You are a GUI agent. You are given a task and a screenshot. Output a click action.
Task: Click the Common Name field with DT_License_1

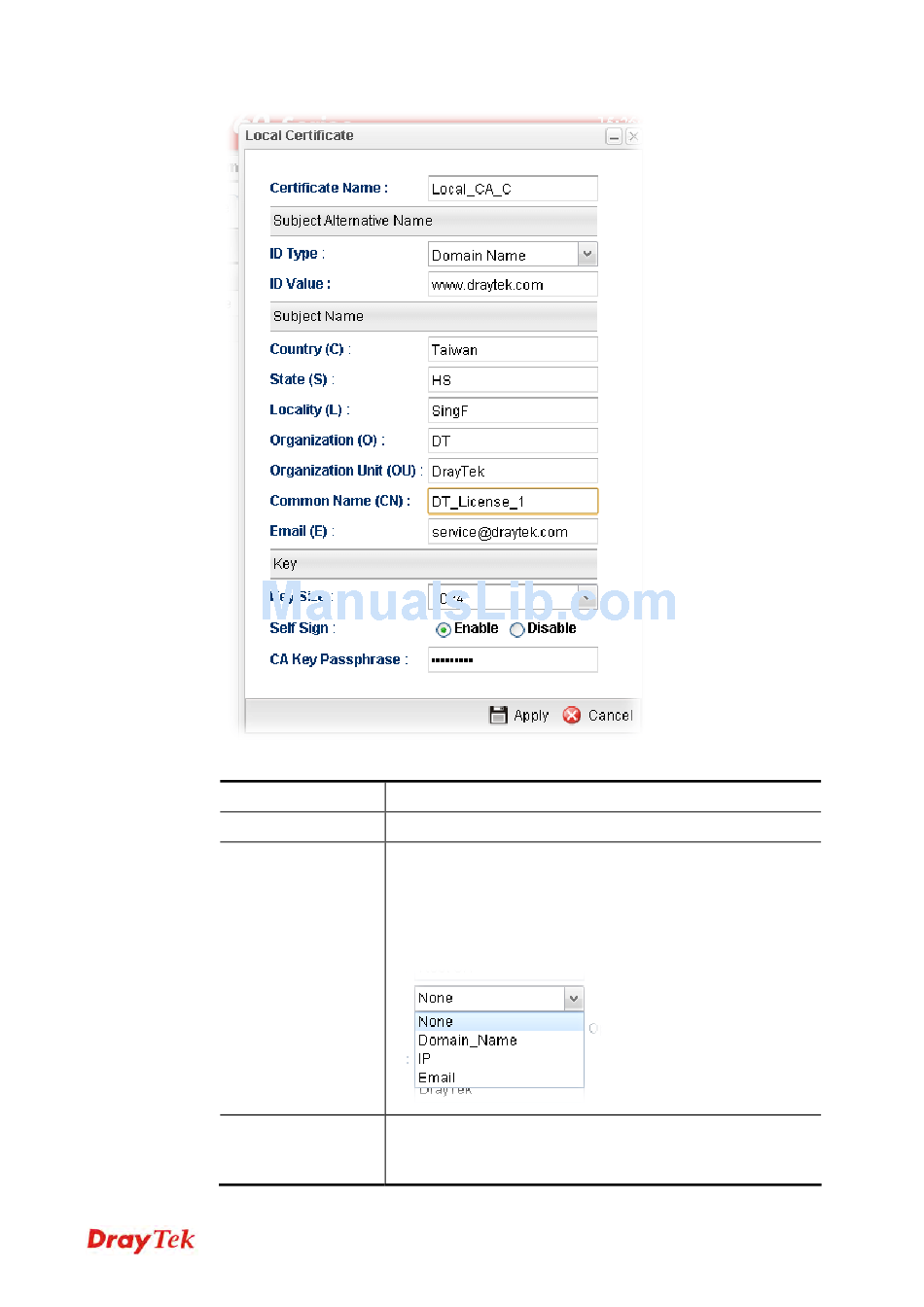click(x=513, y=502)
